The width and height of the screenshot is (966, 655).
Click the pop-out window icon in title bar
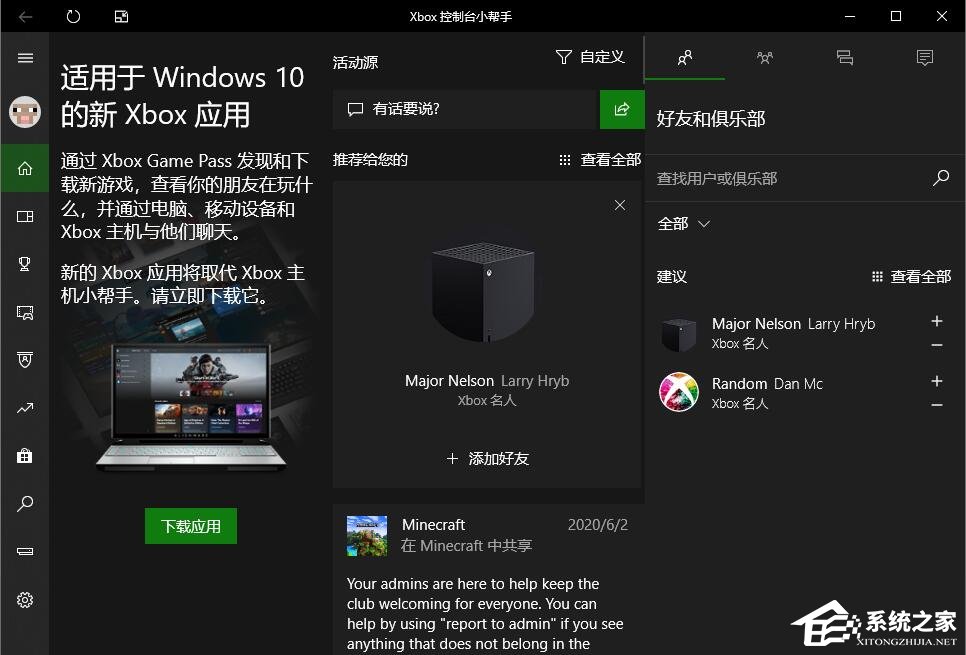(121, 17)
